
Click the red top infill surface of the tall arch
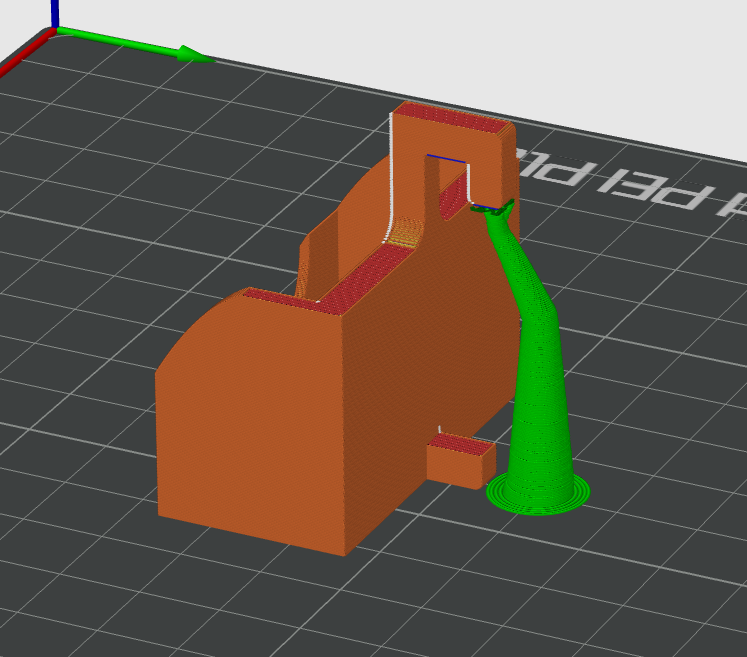452,119
